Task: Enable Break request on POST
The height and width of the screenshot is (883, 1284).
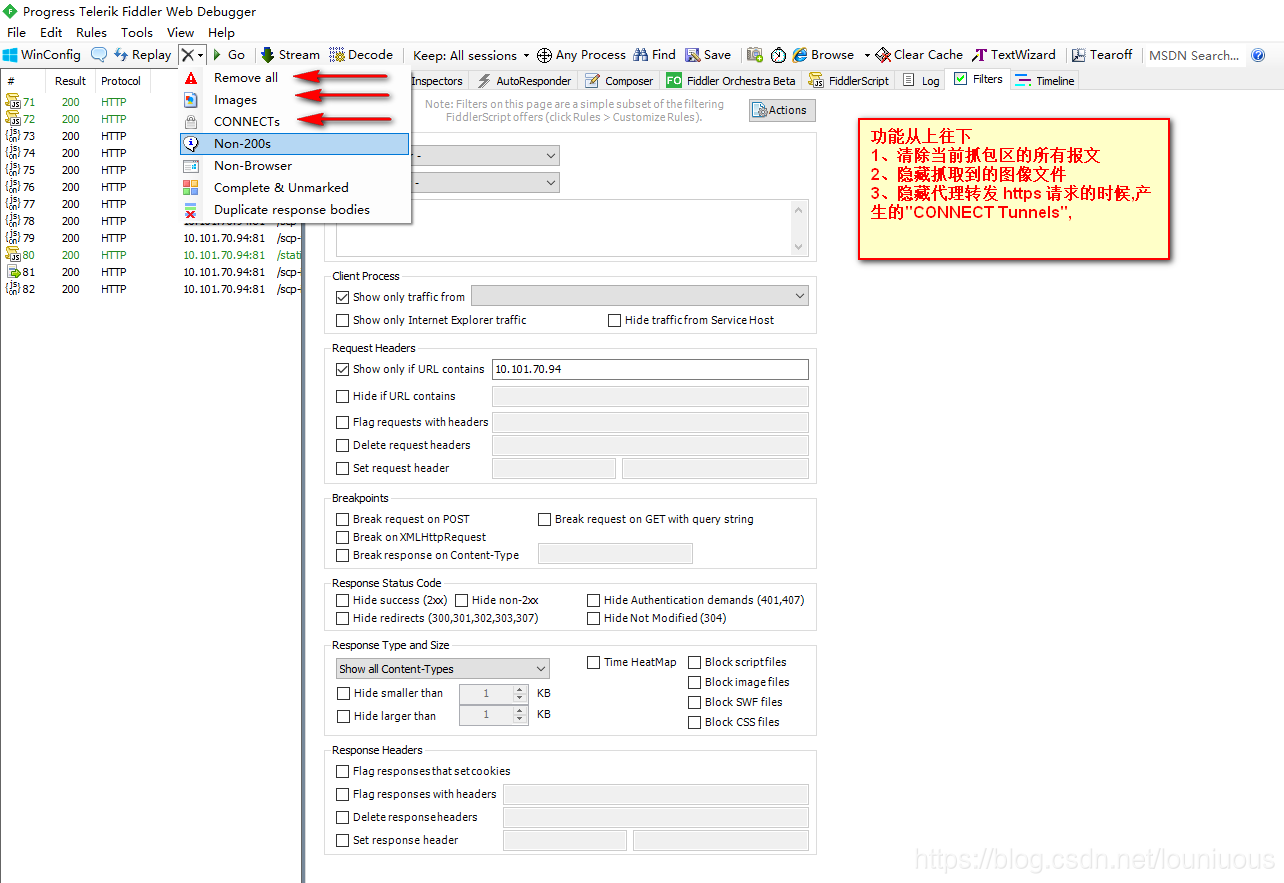Action: 343,519
